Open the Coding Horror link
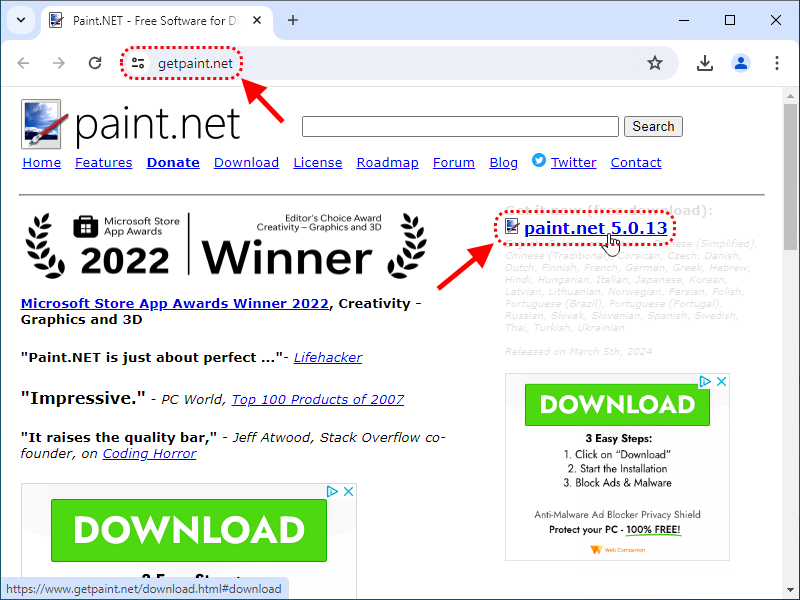Viewport: 800px width, 600px height. pyautogui.click(x=149, y=454)
